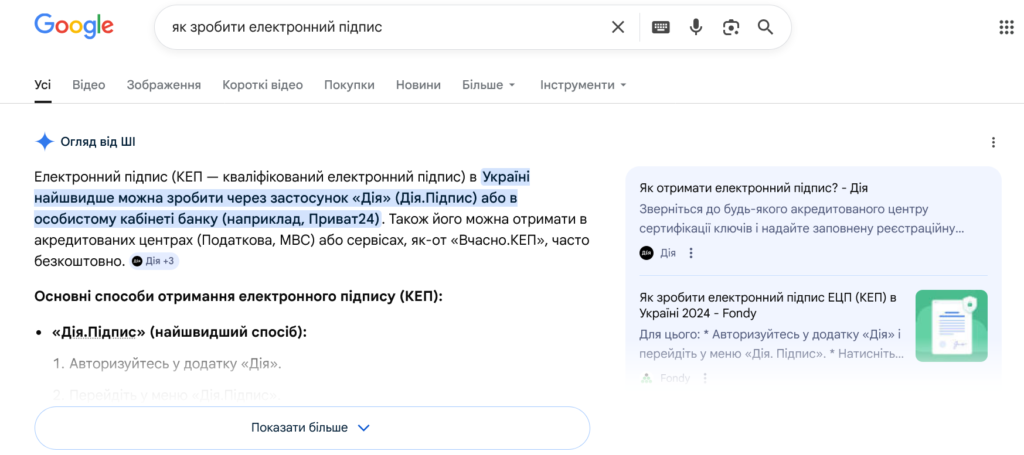The height and width of the screenshot is (455, 1024).
Task: Click the Fondy source logo icon
Action: tap(647, 378)
